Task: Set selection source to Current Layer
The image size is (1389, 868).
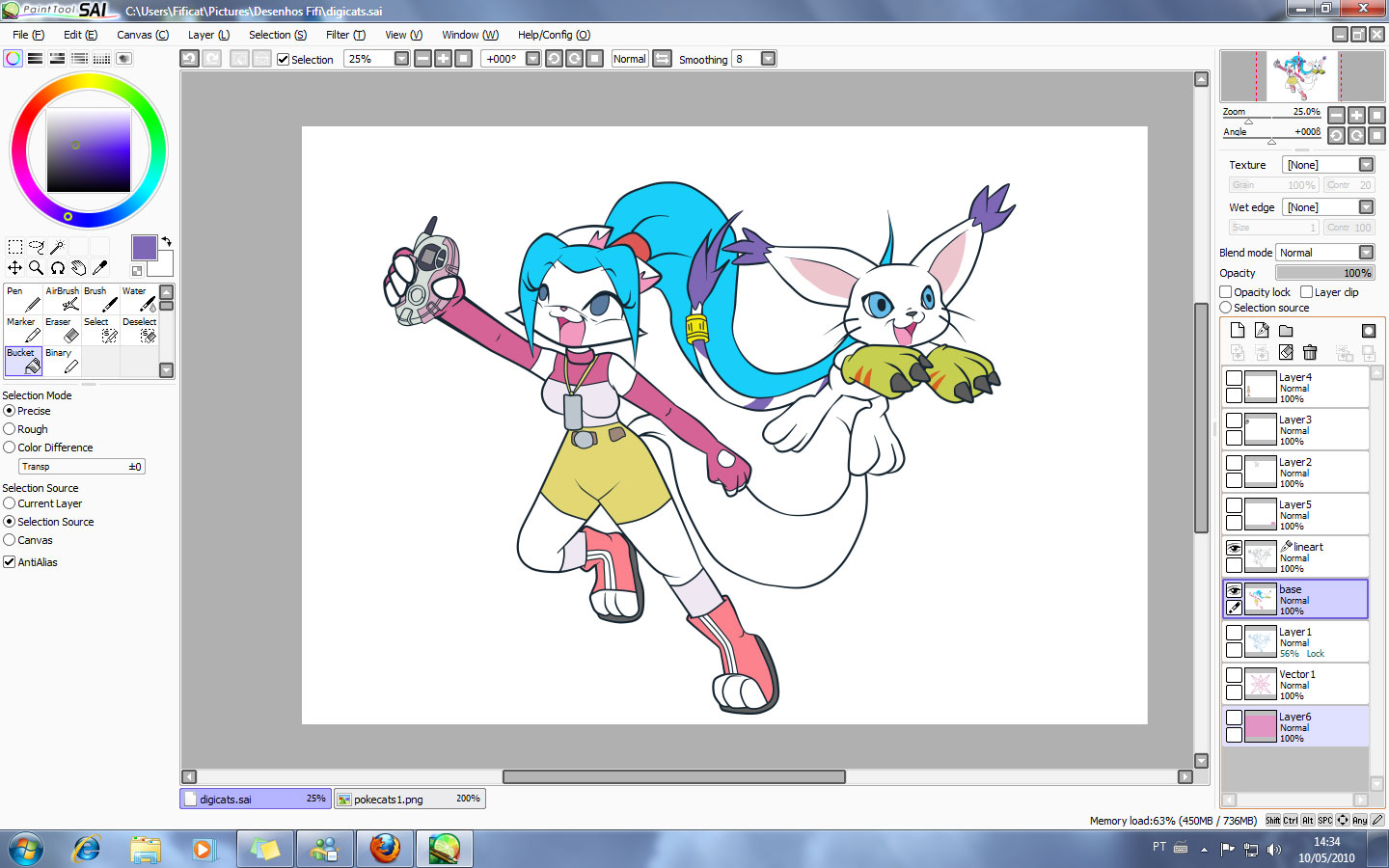Action: pos(10,503)
